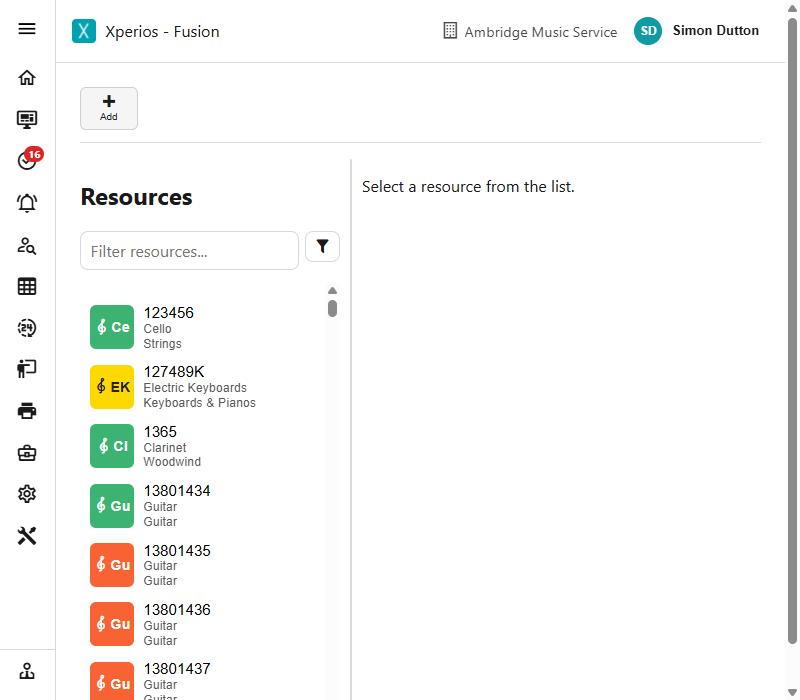Select the green Ce cello resource icon
The height and width of the screenshot is (700, 800).
click(112, 327)
